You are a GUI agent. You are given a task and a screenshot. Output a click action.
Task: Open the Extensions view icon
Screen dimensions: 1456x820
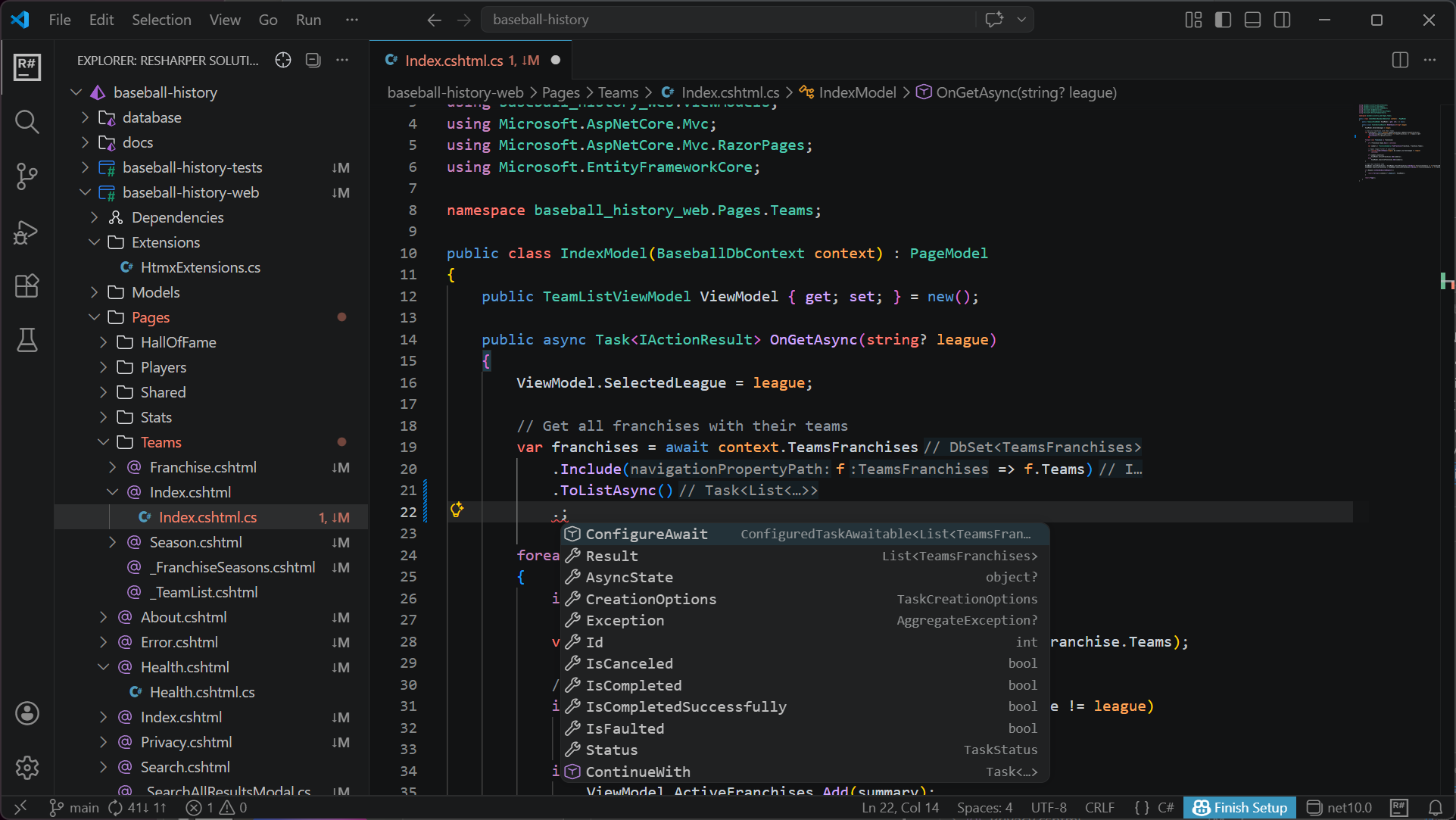27,286
